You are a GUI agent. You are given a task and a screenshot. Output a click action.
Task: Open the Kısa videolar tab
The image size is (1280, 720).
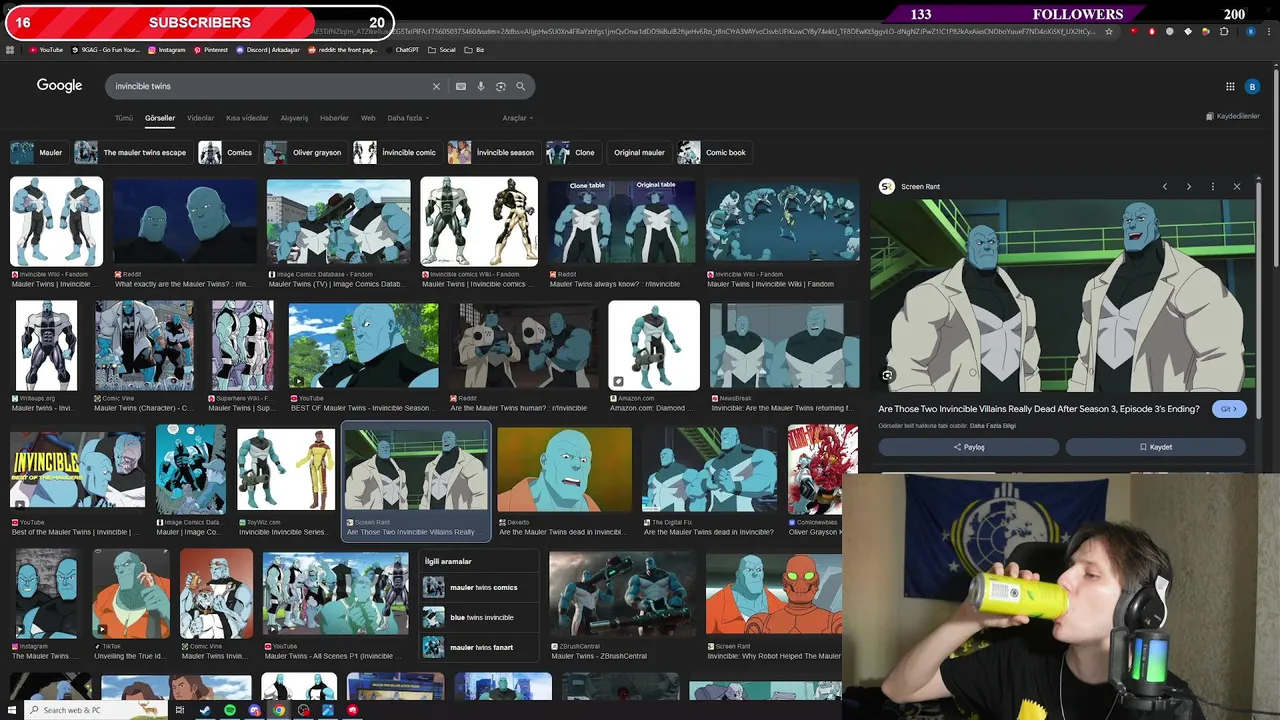point(247,118)
